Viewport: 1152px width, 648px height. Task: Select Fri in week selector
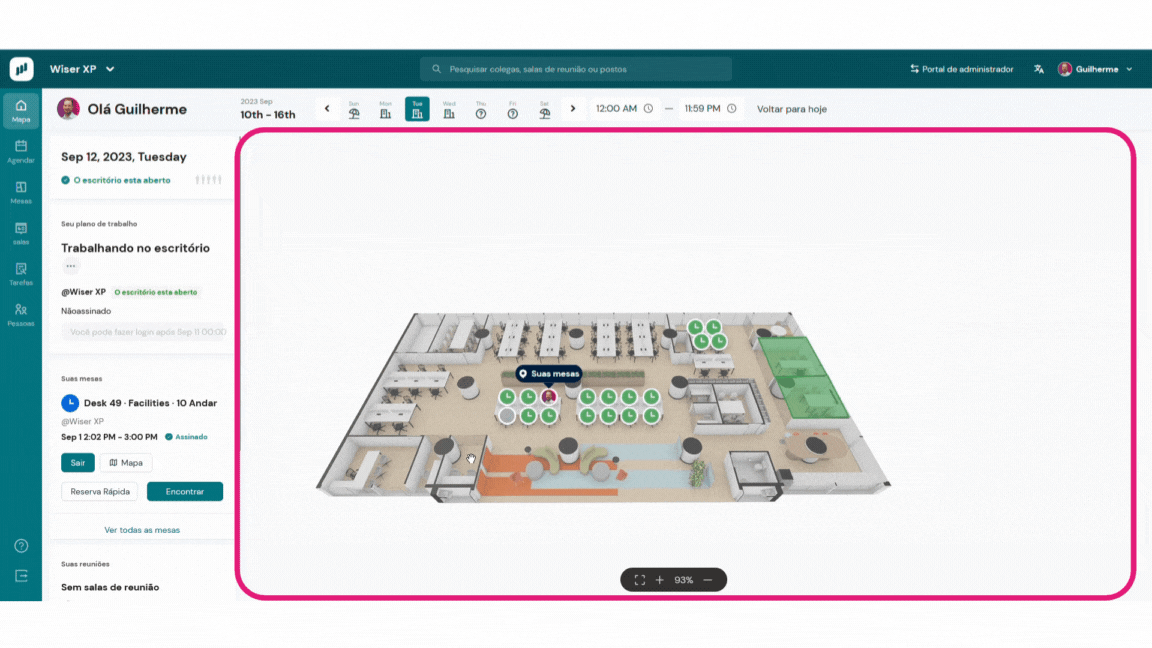coord(513,109)
